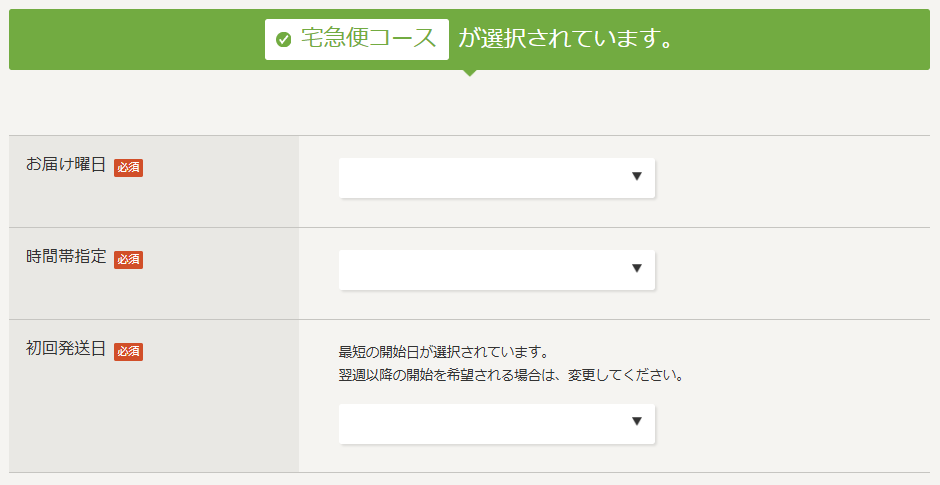940x485 pixels.
Task: Click the checkmark icon beside 宅急便コース
Action: pos(284,40)
